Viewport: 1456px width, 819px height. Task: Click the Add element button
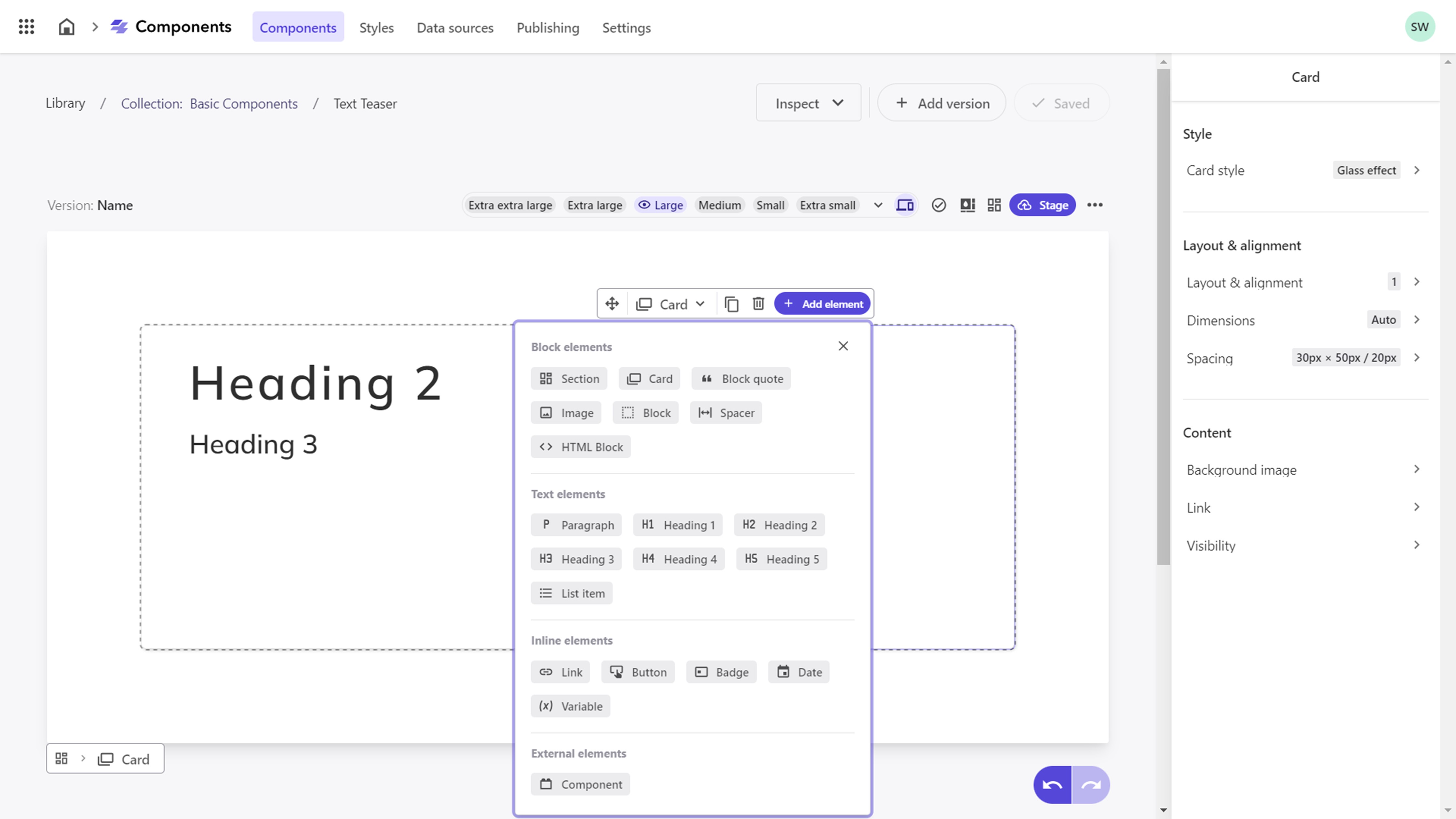822,304
